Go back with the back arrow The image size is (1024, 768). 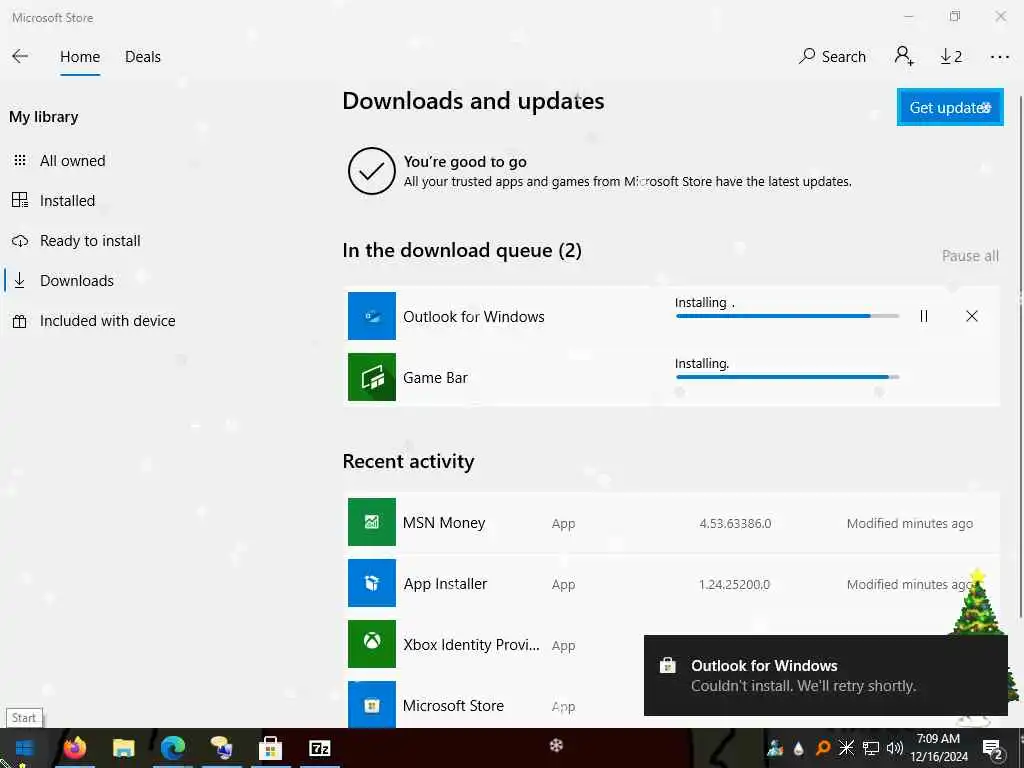20,57
